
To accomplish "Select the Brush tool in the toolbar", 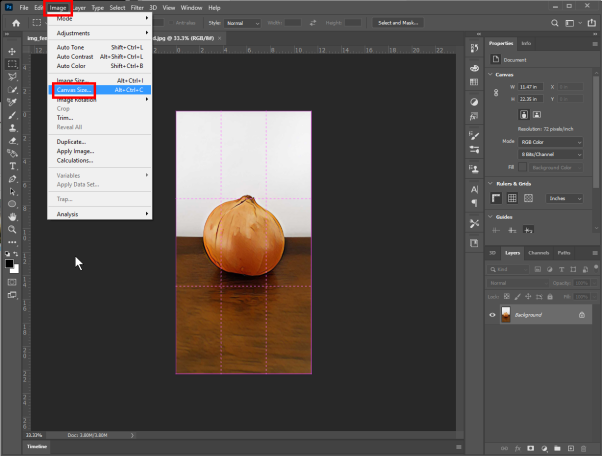I will point(12,115).
